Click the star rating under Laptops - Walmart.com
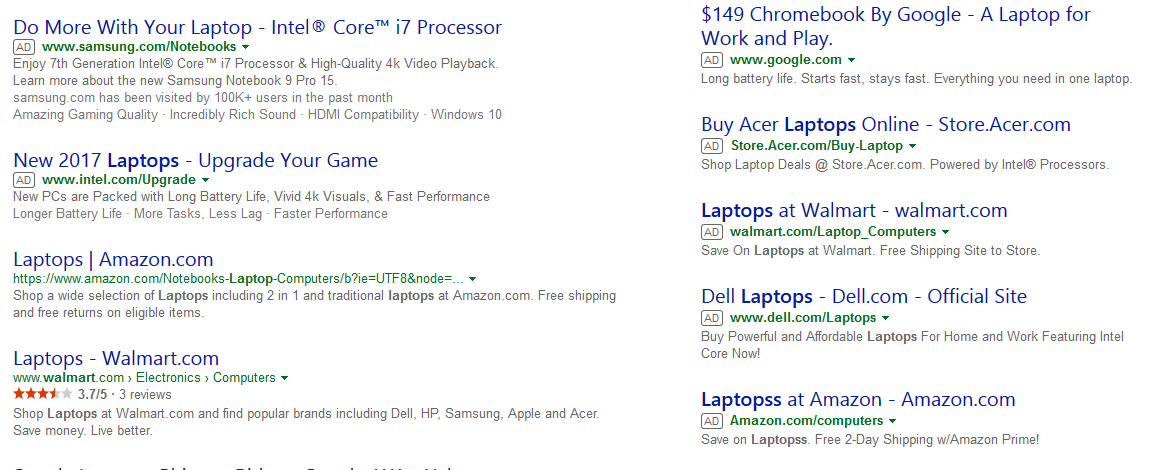The image size is (1149, 470). tap(42, 395)
